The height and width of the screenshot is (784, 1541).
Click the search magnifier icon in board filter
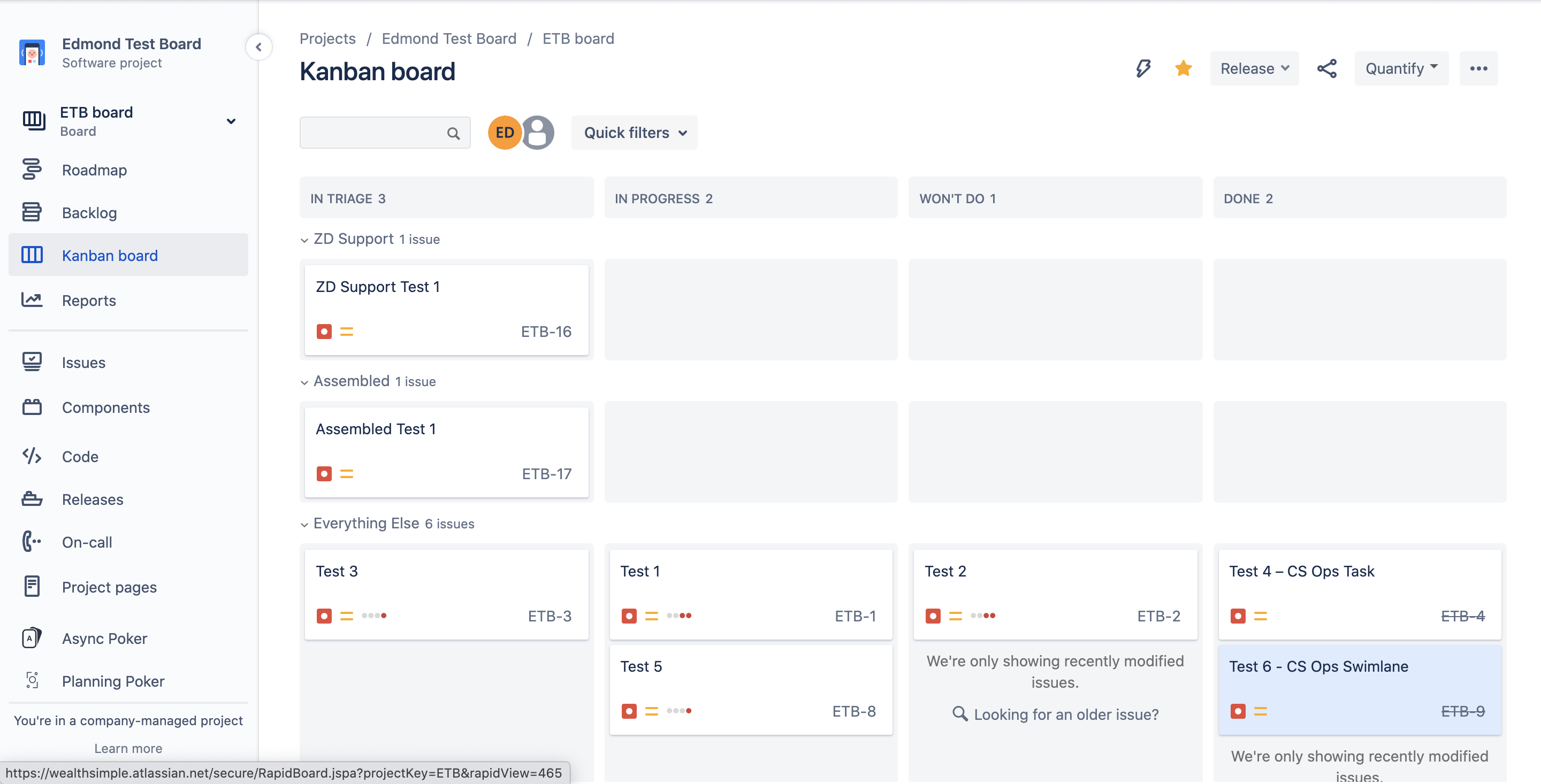453,133
